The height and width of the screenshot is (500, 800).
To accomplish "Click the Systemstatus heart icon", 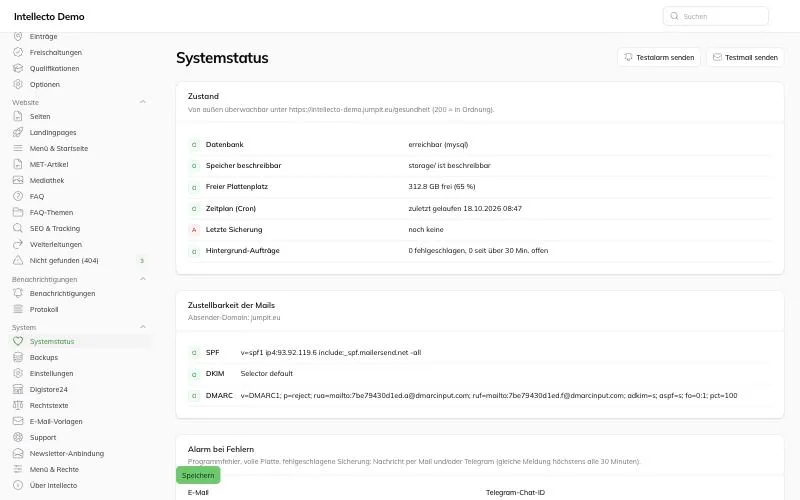I will coord(18,341).
